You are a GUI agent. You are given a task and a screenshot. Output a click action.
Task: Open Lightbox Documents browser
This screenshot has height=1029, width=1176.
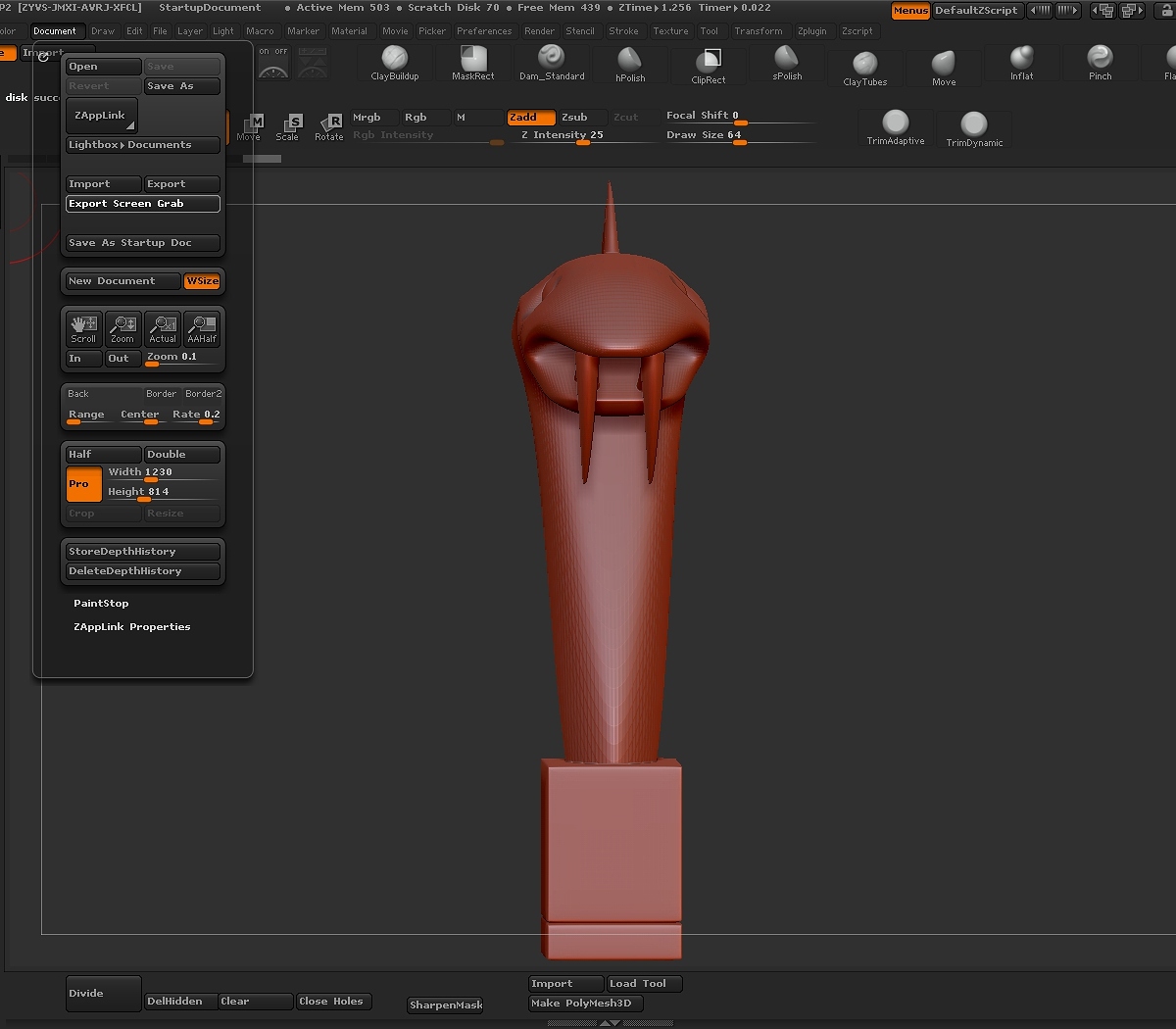tap(142, 145)
